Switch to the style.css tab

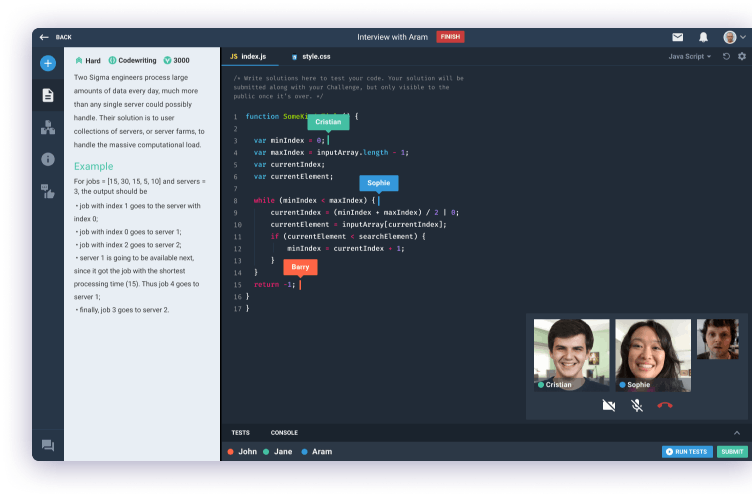311,57
